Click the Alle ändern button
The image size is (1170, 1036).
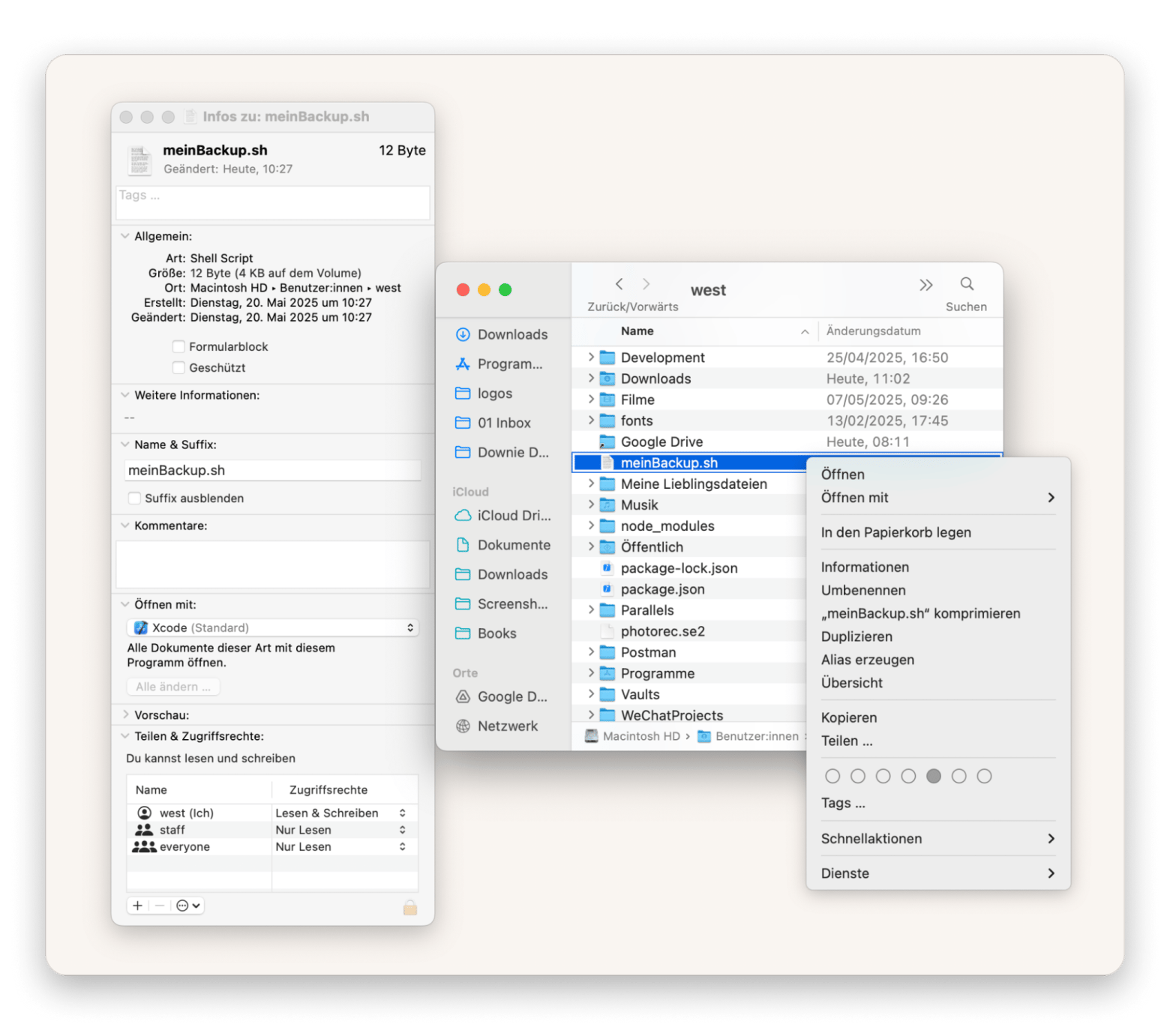pos(173,687)
